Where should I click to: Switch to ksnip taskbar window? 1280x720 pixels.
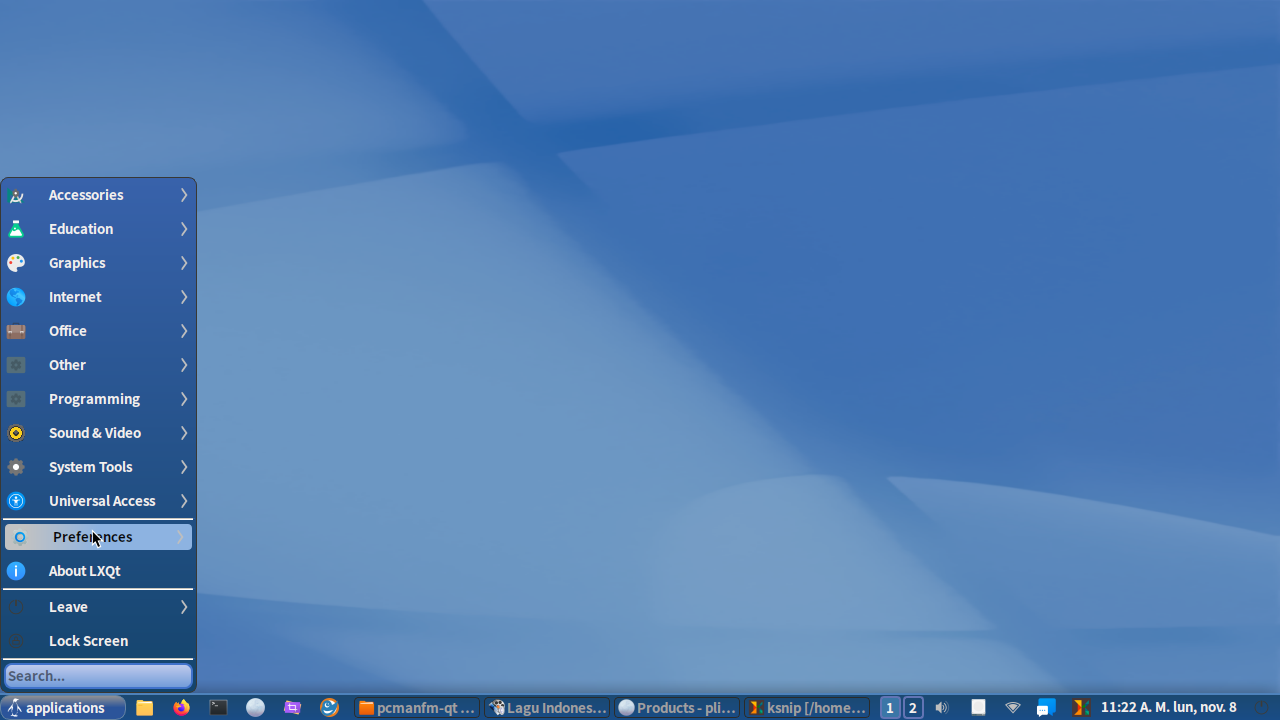pos(807,708)
